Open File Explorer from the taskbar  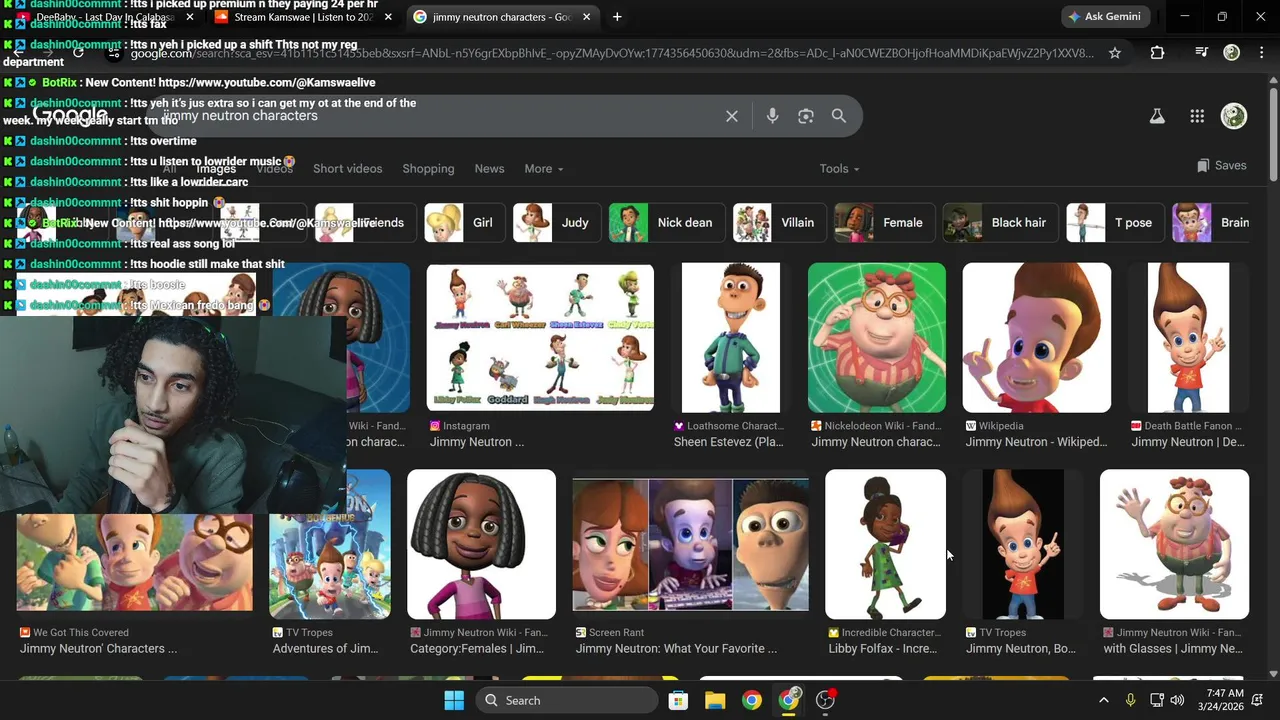pos(715,700)
